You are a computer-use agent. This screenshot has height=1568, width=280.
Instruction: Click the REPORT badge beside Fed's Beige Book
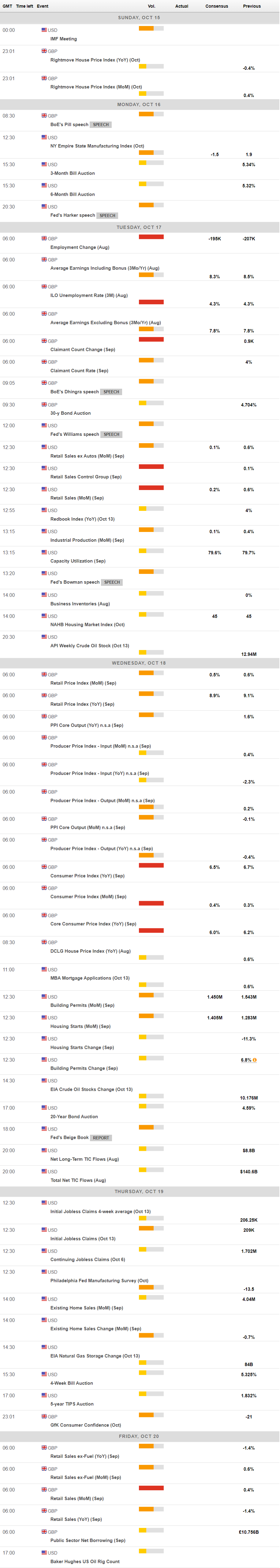(x=101, y=1138)
